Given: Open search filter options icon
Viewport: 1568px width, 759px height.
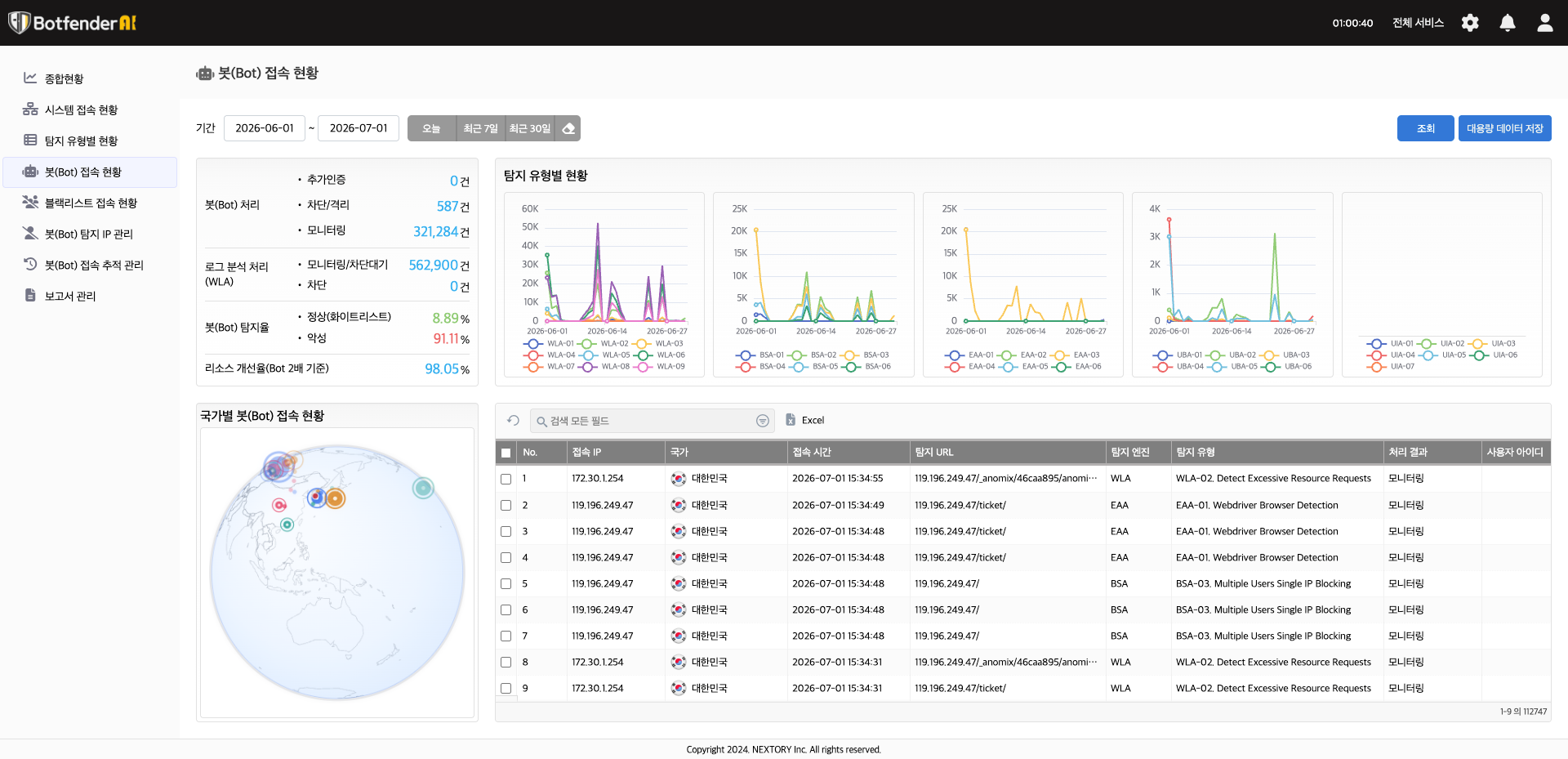Looking at the screenshot, I should click(762, 421).
